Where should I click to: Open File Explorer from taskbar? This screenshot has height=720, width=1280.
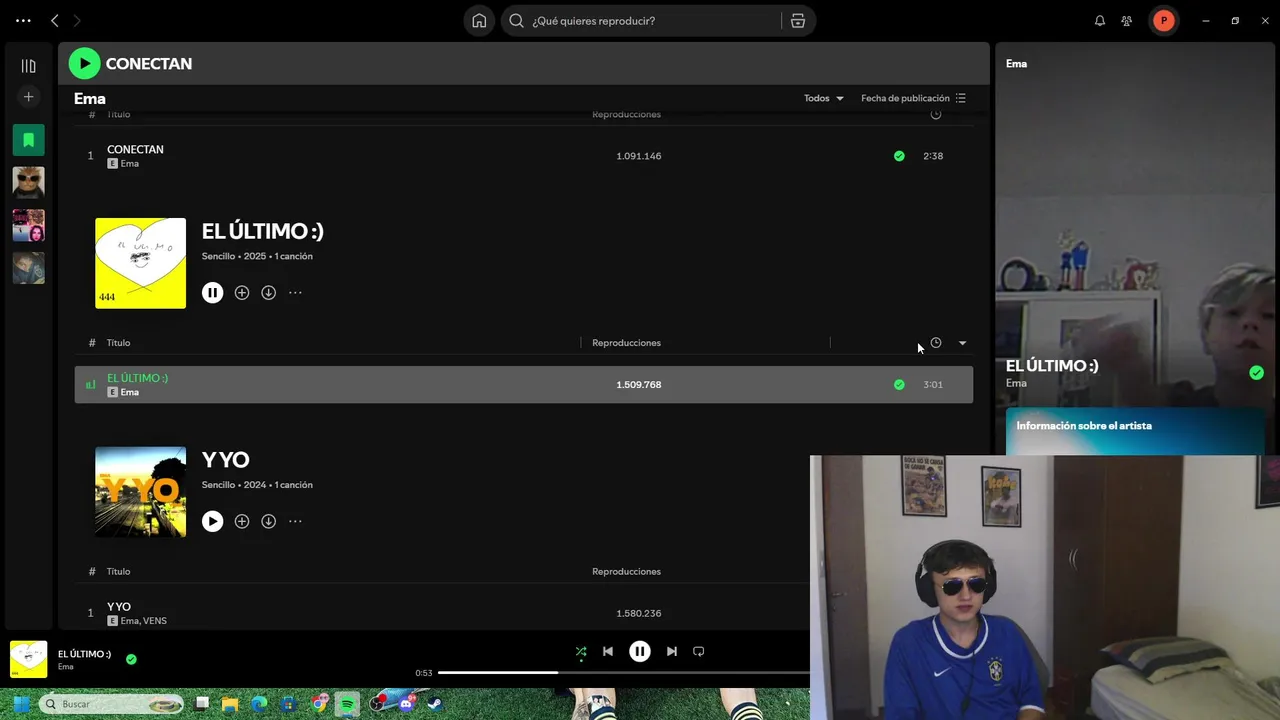point(230,704)
